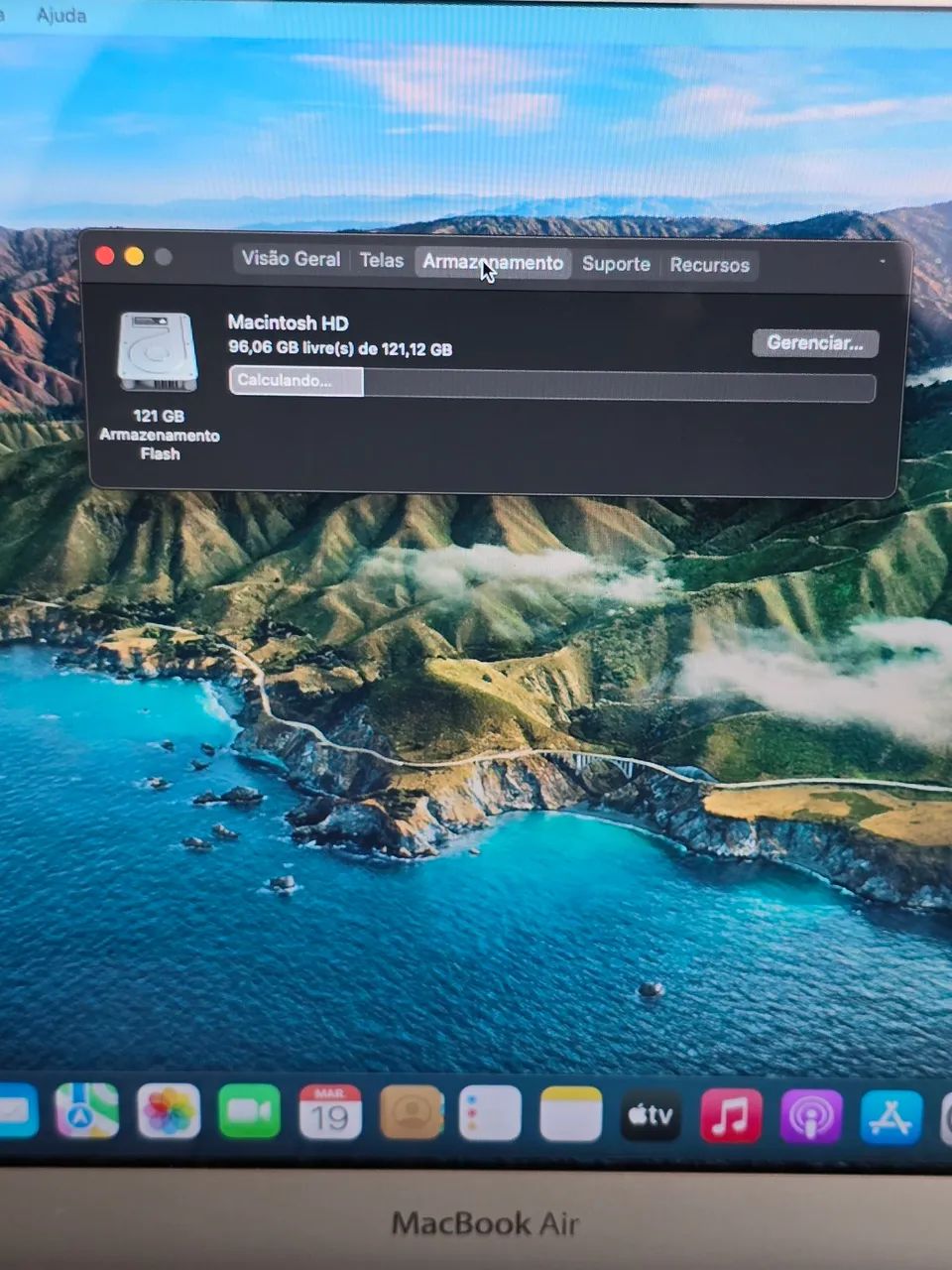Open Maps from the dock

point(86,1111)
